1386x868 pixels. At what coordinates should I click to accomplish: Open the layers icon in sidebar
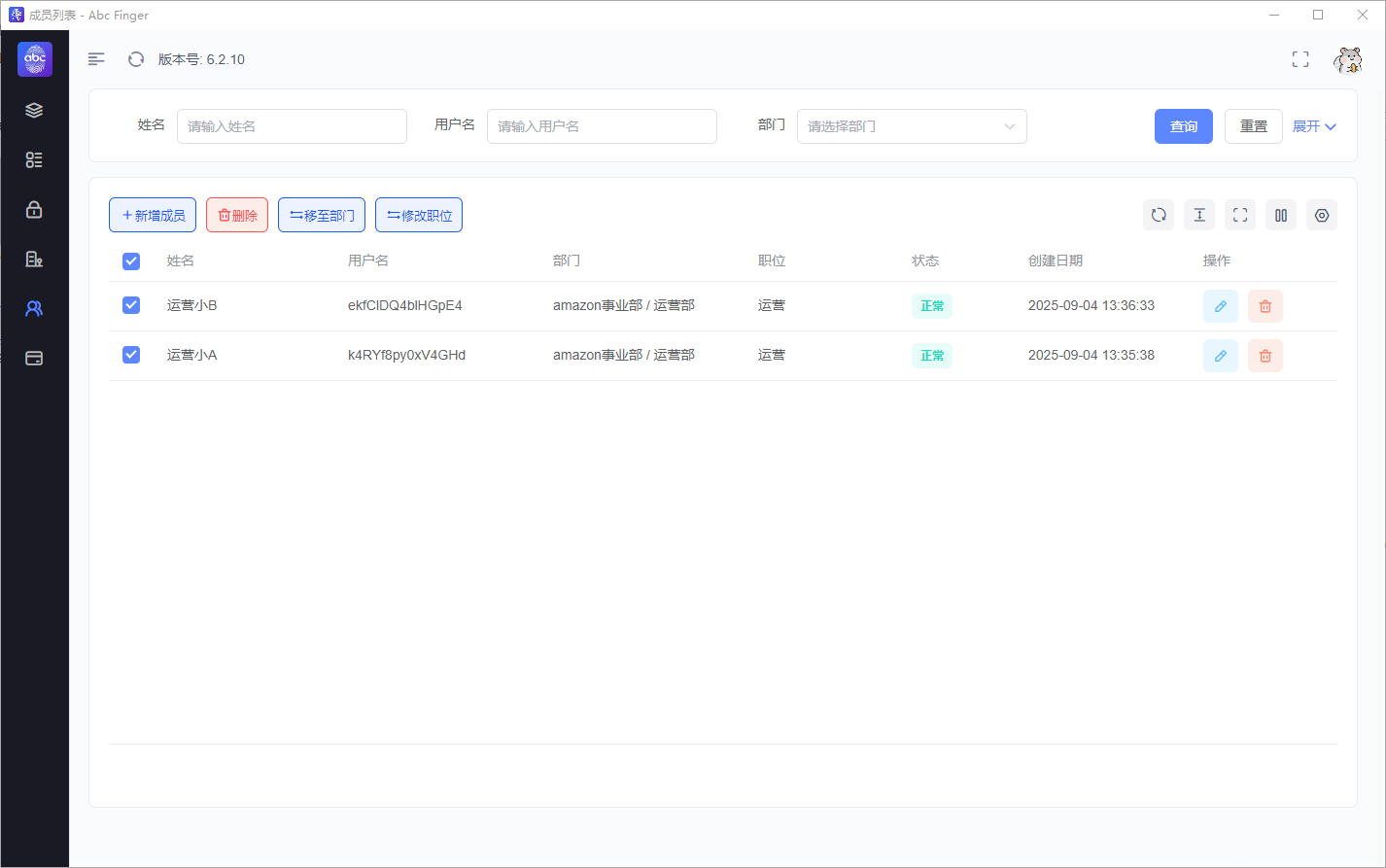34,110
